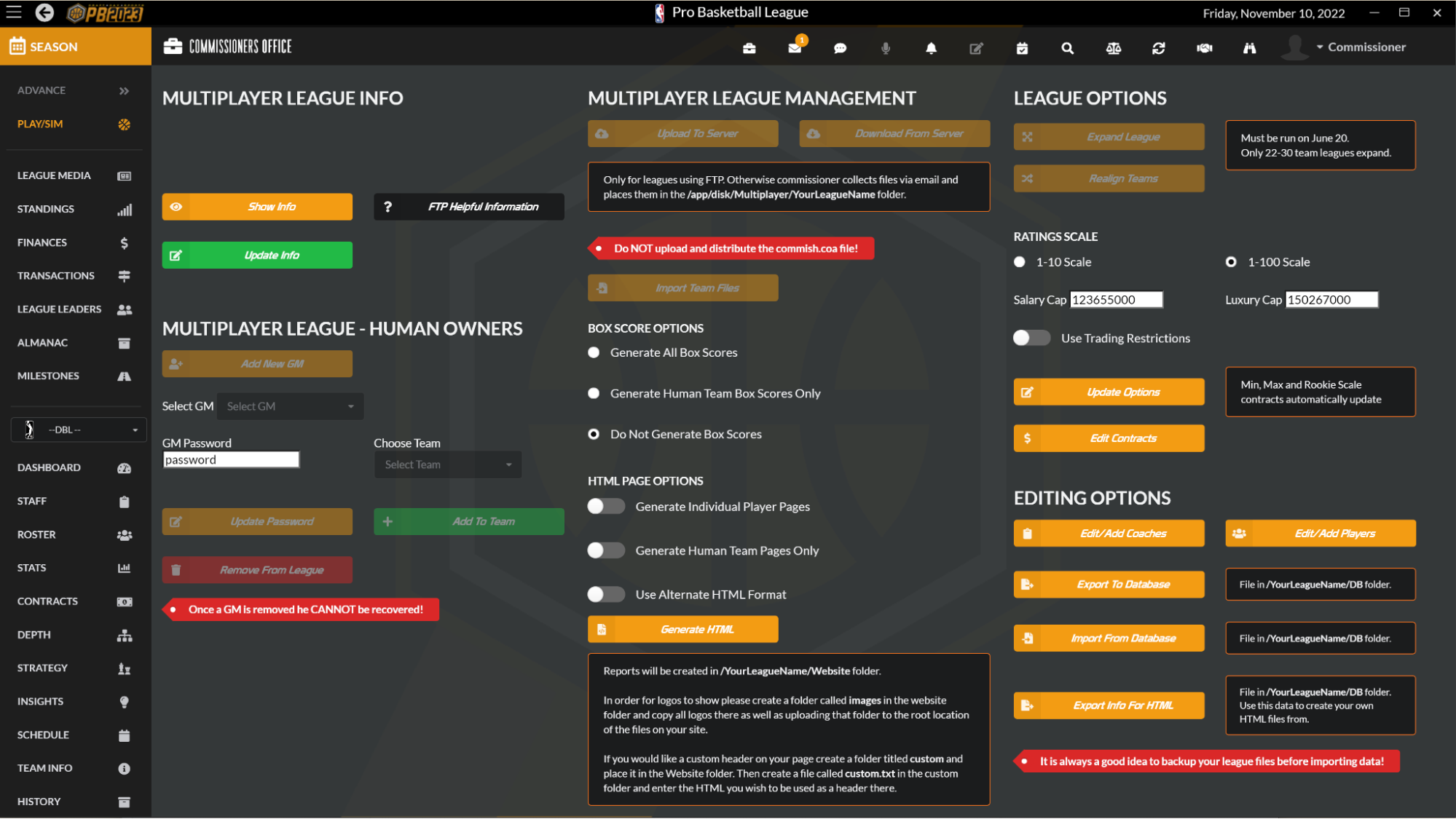Click the Generate HTML button
The image size is (1456, 819).
pos(683,630)
